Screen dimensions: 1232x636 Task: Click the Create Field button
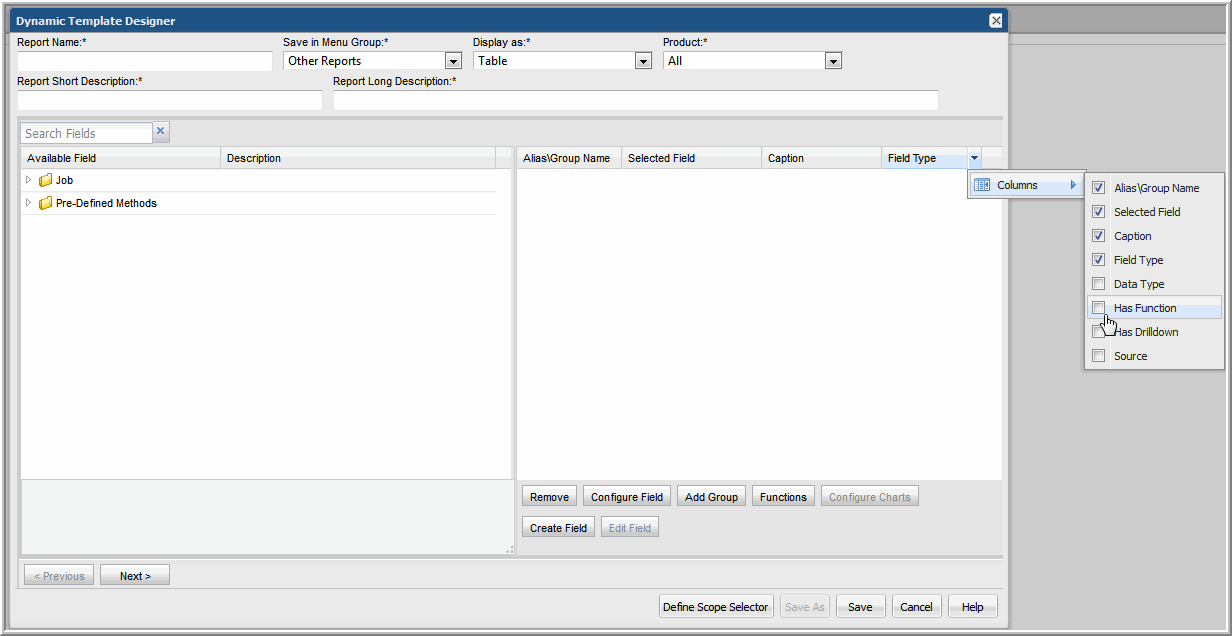(x=559, y=527)
